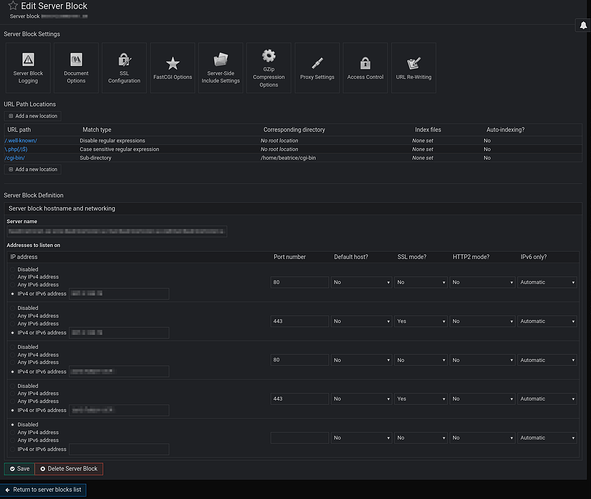Open SSL mode dropdown in second port 80 row
The image size is (591, 499).
coord(421,360)
